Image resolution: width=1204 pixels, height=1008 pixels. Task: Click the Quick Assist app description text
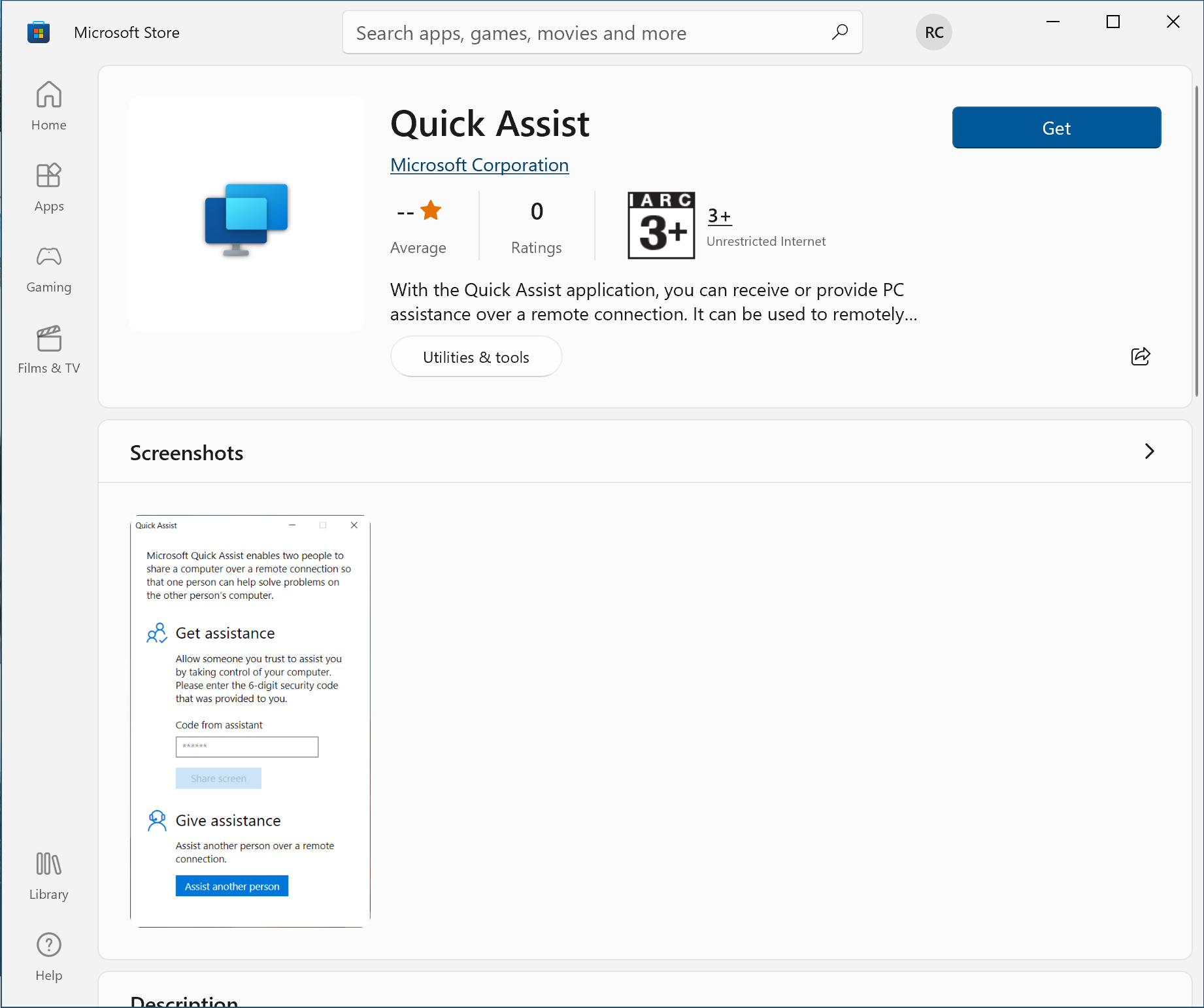pyautogui.click(x=654, y=302)
